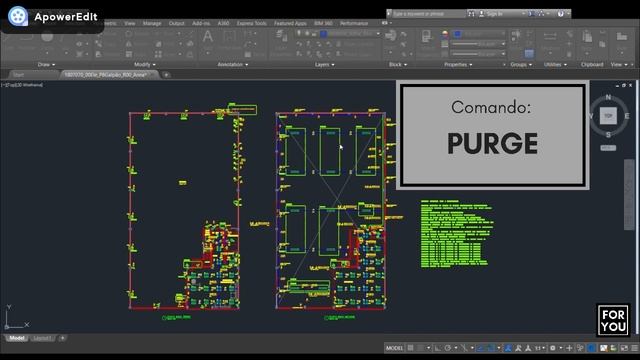Expand the Annotation panel

[233, 64]
